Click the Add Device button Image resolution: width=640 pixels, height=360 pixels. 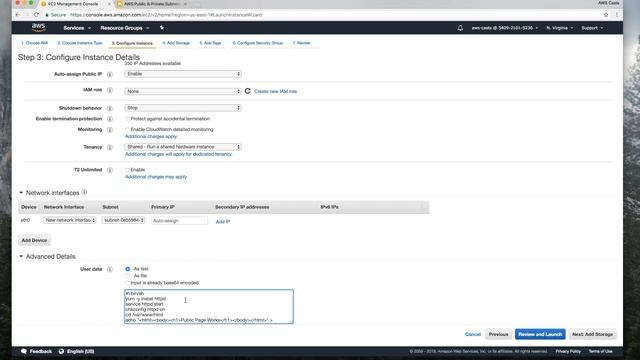coord(34,240)
